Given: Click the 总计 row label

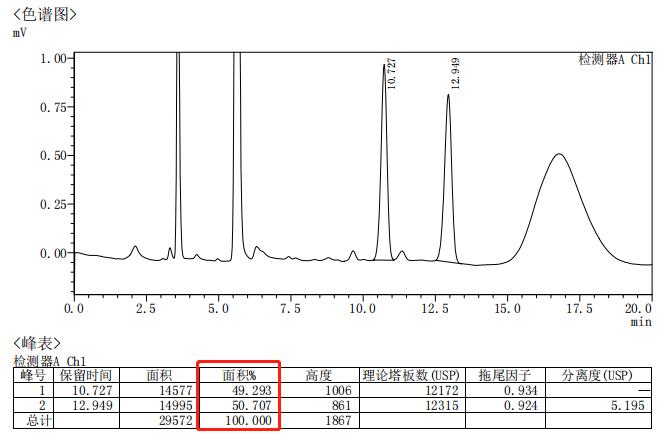Looking at the screenshot, I should pyautogui.click(x=39, y=421).
